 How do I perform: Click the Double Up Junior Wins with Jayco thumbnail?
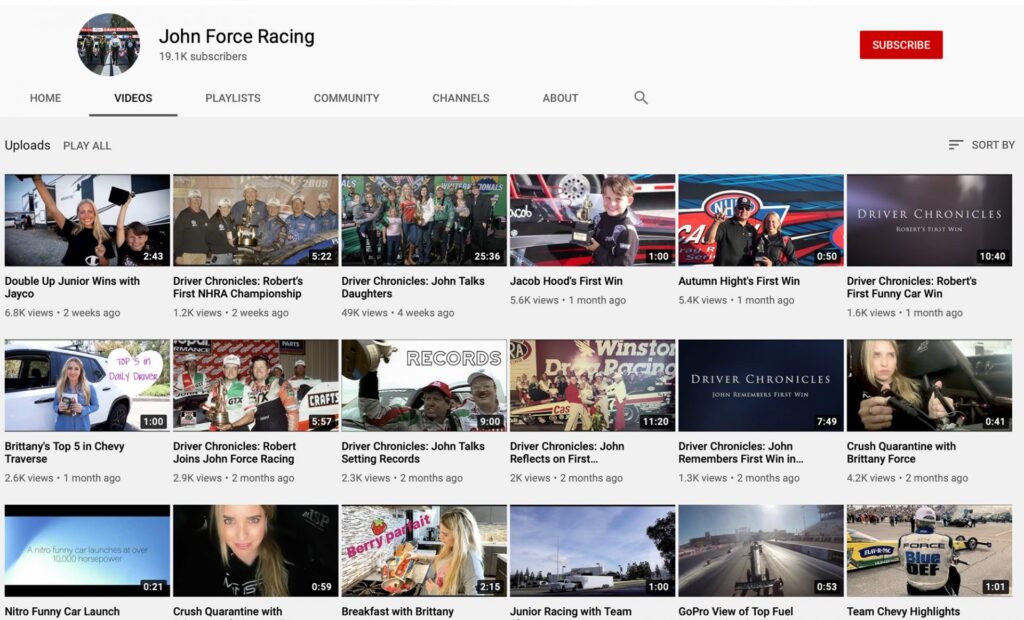tap(87, 219)
